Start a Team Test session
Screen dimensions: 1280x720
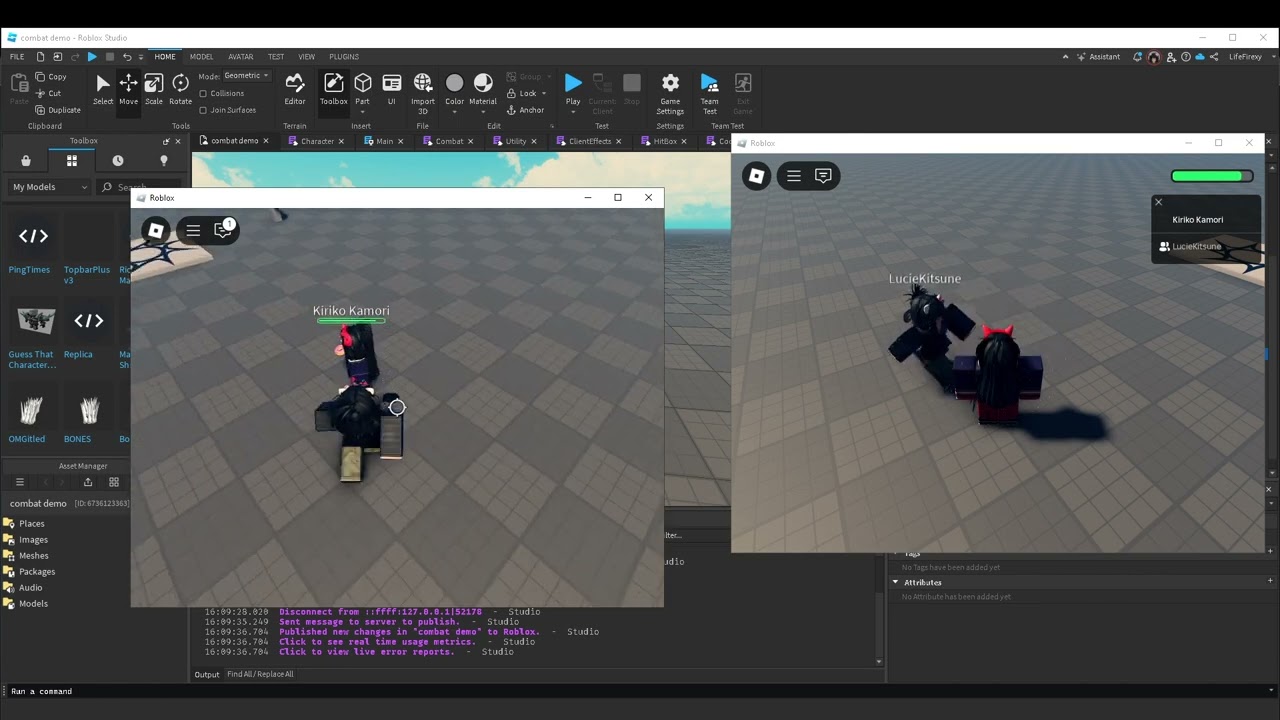coord(709,93)
